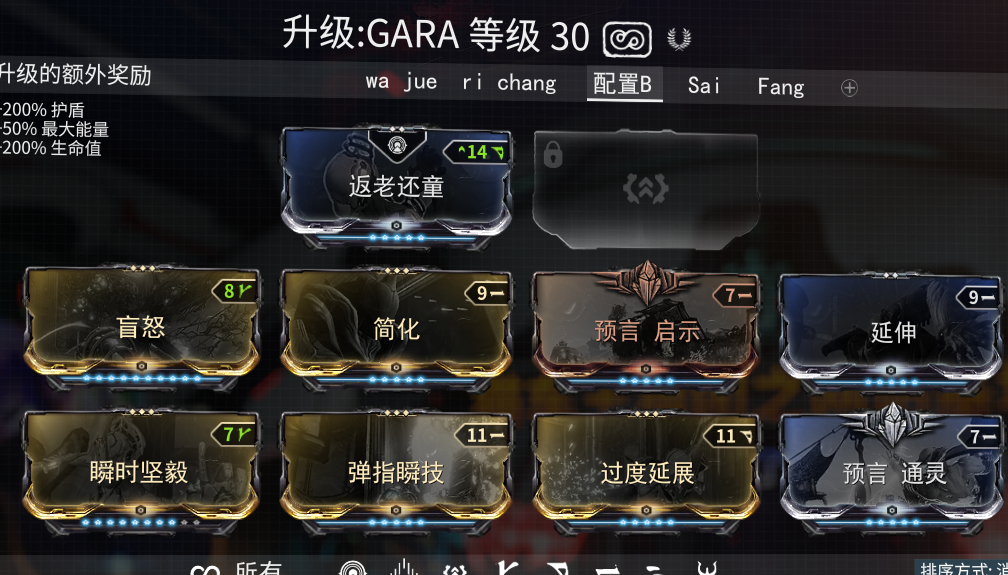Viewport: 1008px width, 575px height.
Task: Click the 14 drain polarity badge
Action: [x=478, y=152]
